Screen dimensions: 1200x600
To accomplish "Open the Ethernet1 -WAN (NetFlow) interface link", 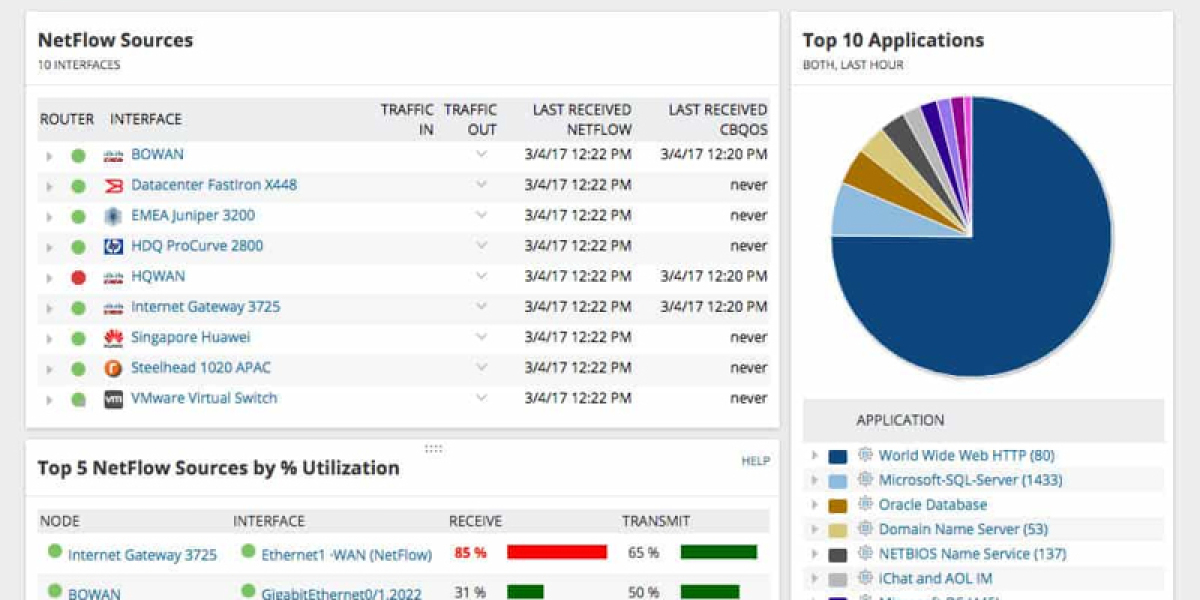I will (346, 554).
